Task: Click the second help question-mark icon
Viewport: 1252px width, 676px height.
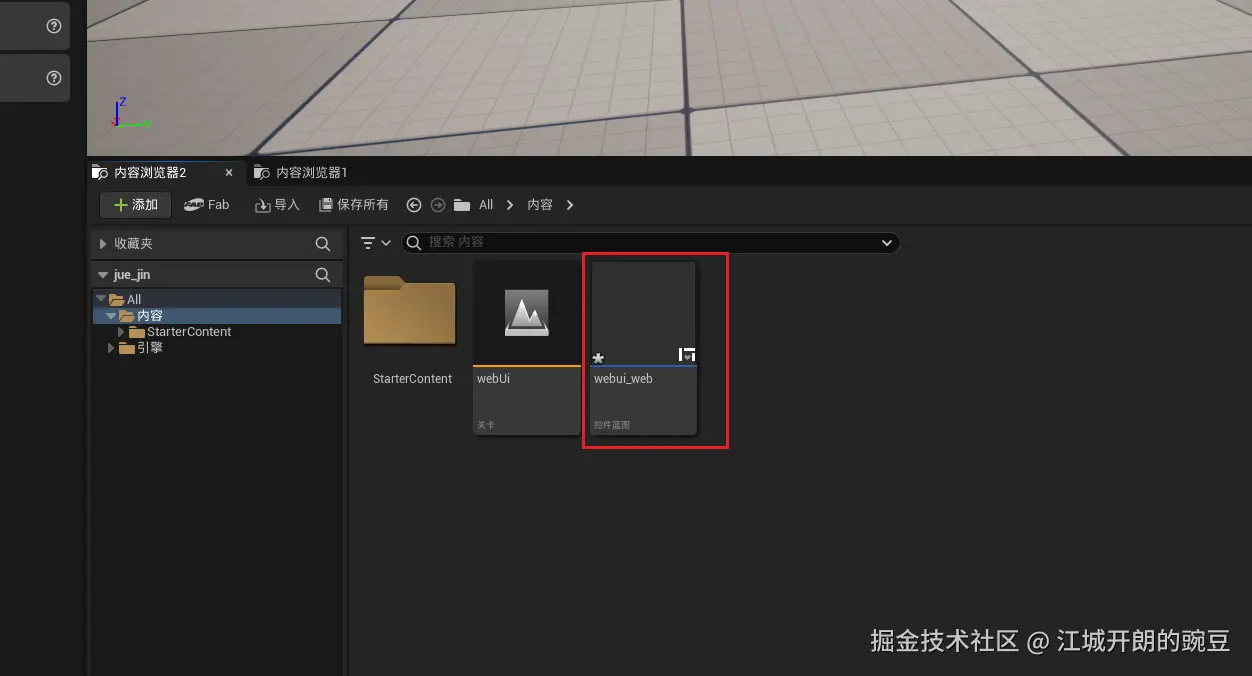Action: point(54,78)
